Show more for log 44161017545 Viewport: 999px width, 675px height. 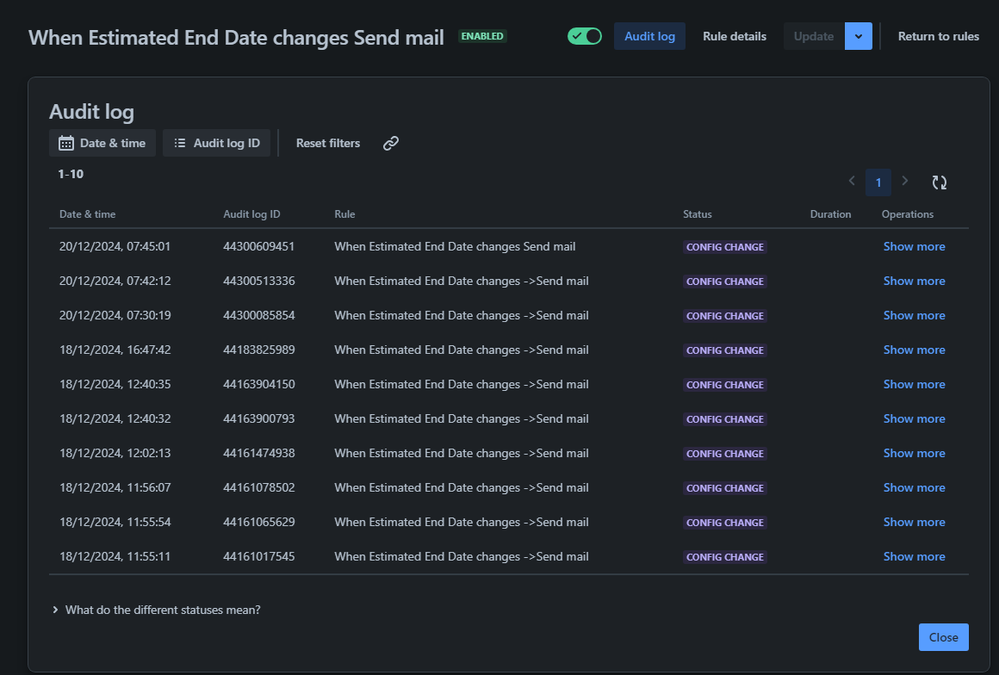(914, 556)
